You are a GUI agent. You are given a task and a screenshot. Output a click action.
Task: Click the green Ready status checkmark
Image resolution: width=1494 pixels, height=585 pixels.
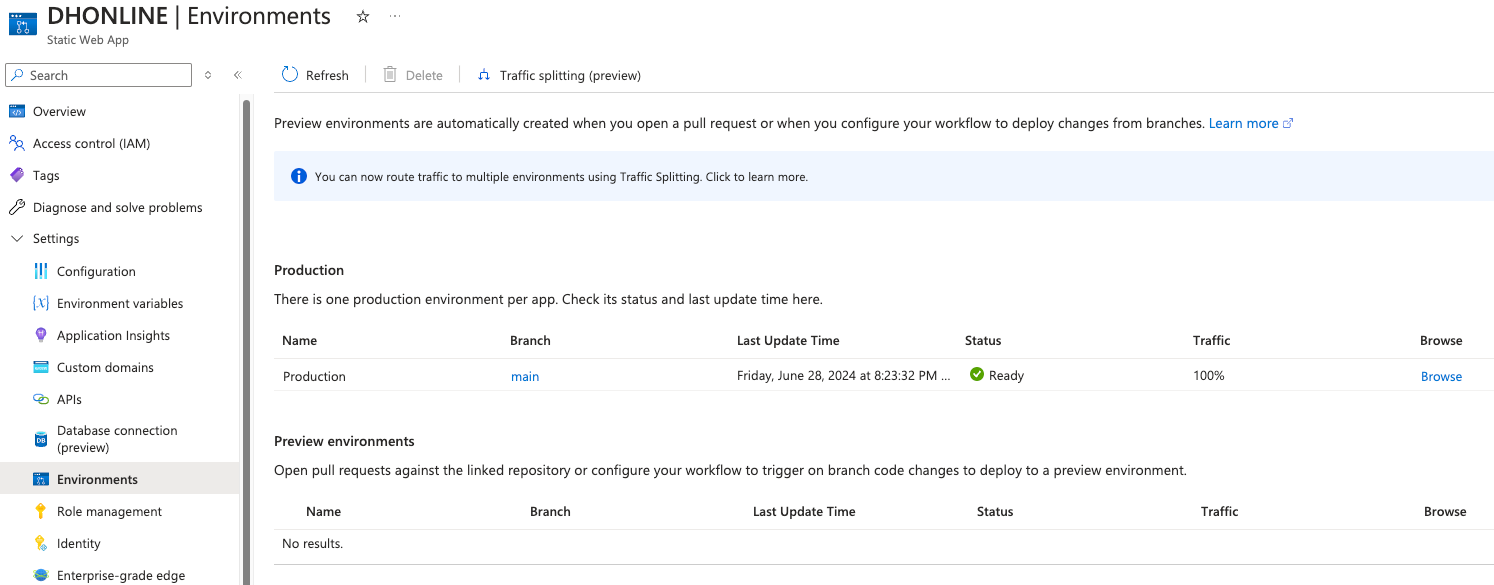(x=976, y=375)
